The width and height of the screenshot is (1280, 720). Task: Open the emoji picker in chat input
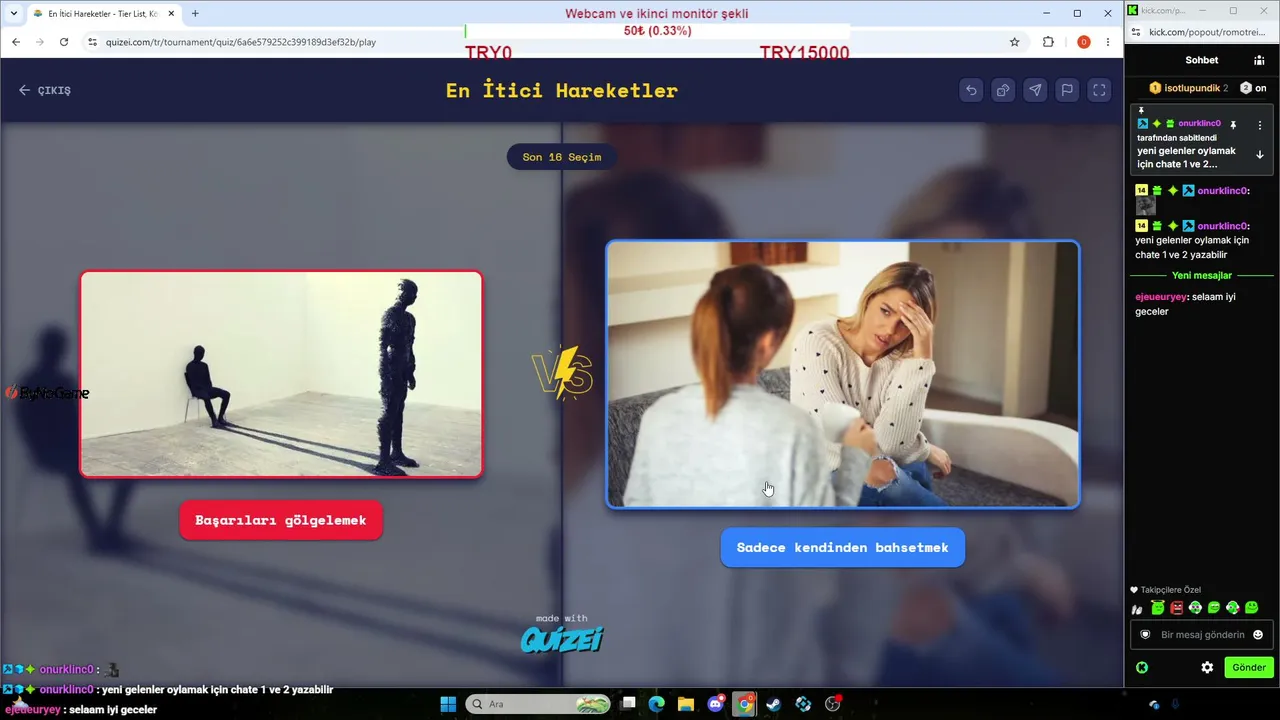pyautogui.click(x=1258, y=634)
